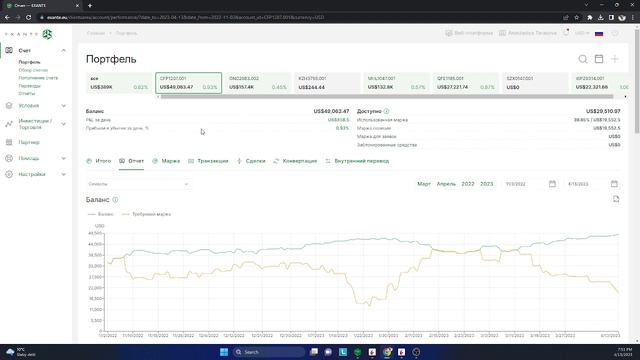Click the Условия sidebar icon
The width and height of the screenshot is (640, 360).
[x=9, y=106]
